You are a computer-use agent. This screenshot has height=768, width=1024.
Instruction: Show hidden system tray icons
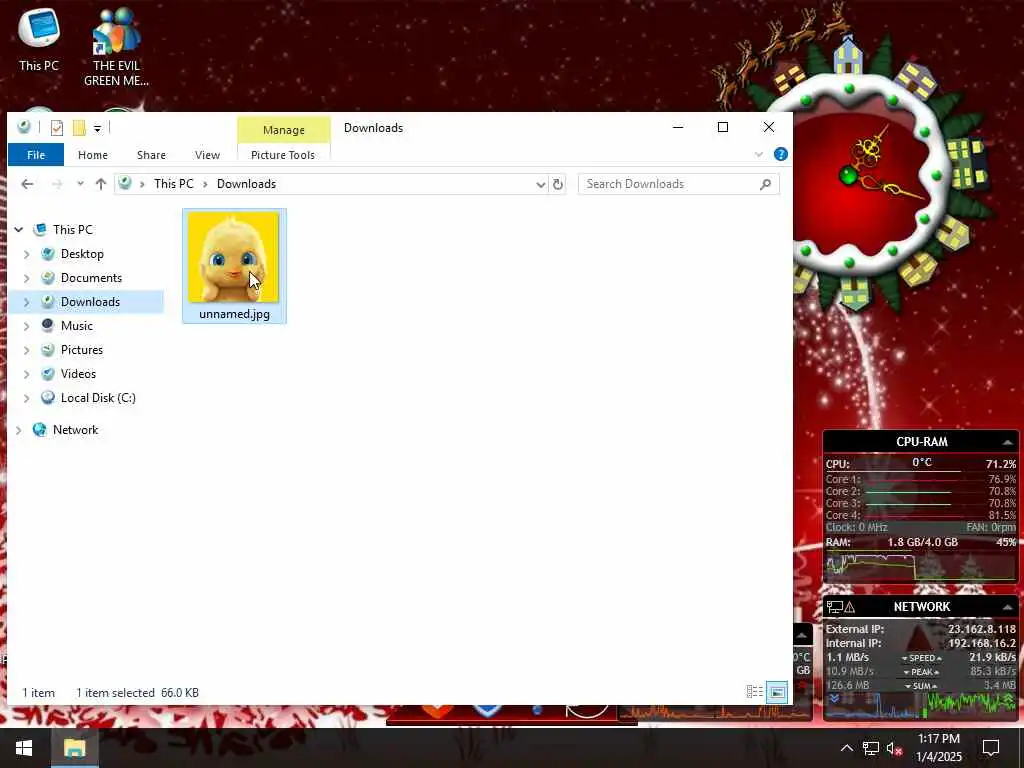(x=846, y=748)
